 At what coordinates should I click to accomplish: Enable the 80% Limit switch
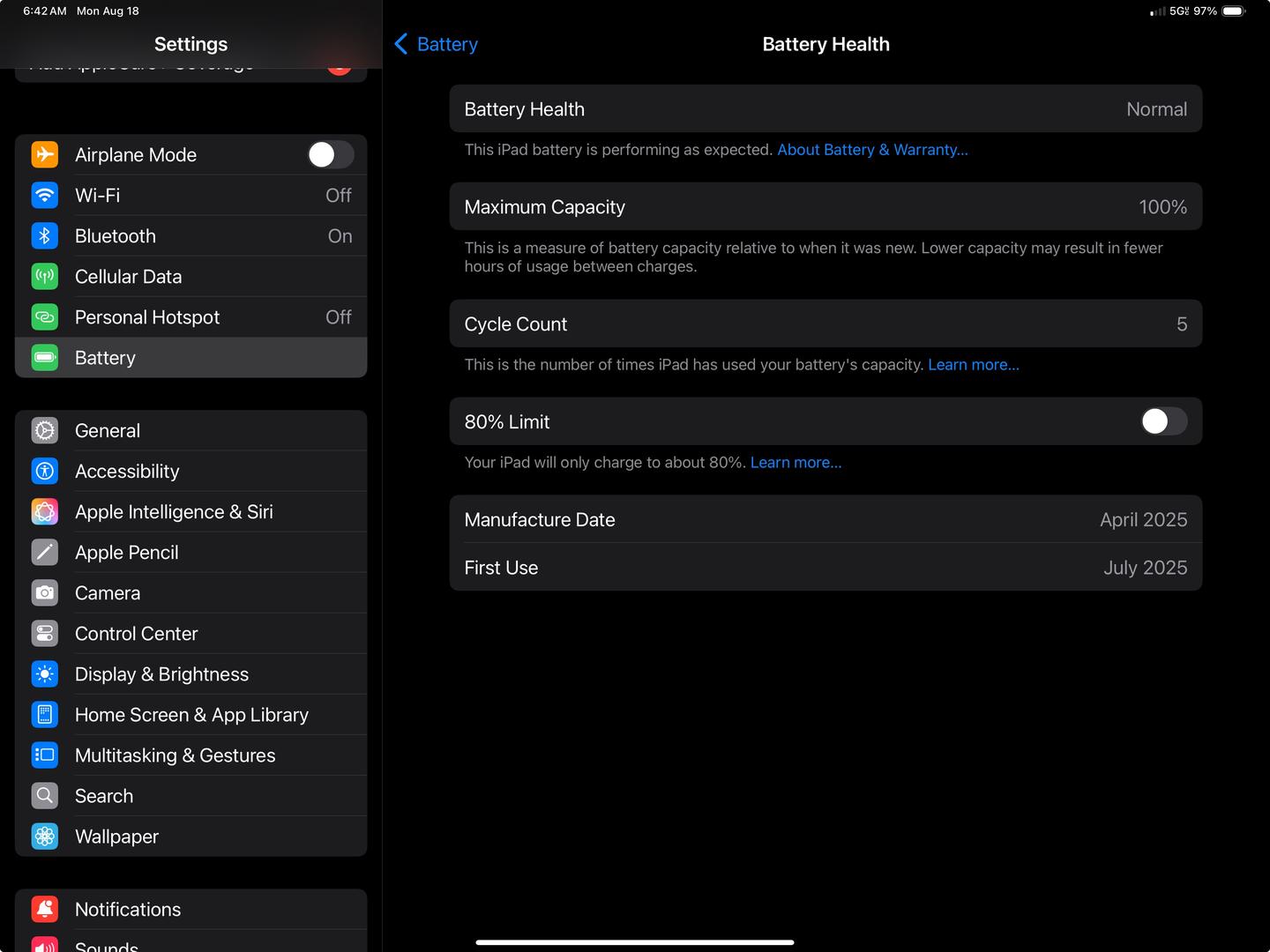pyautogui.click(x=1164, y=421)
